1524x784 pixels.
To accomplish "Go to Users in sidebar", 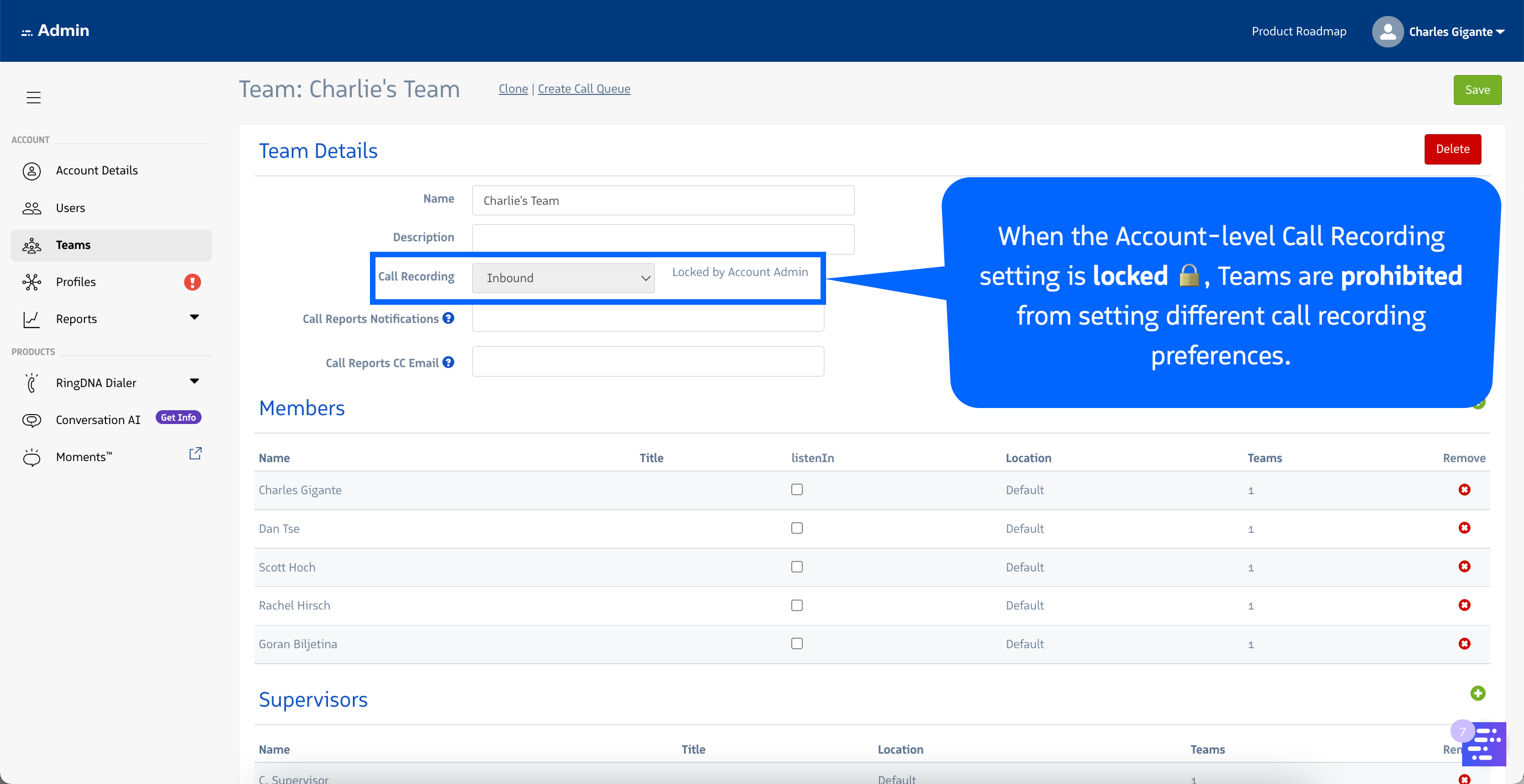I will point(71,208).
